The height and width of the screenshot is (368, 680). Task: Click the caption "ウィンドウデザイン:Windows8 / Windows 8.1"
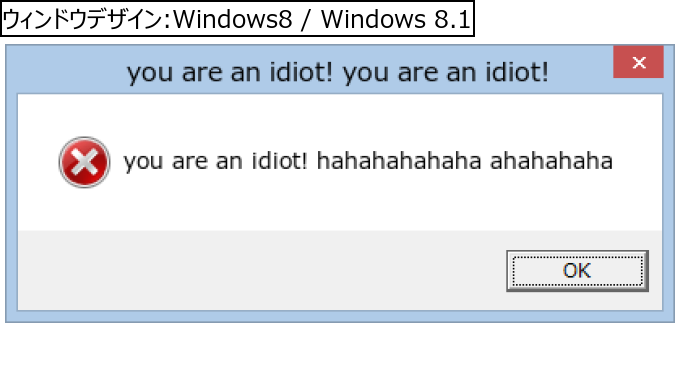pyautogui.click(x=237, y=19)
